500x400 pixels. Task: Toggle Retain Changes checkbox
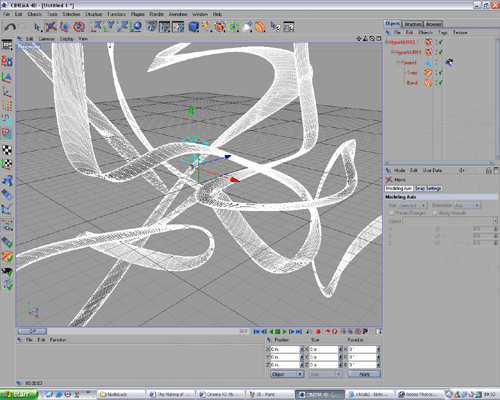click(392, 213)
